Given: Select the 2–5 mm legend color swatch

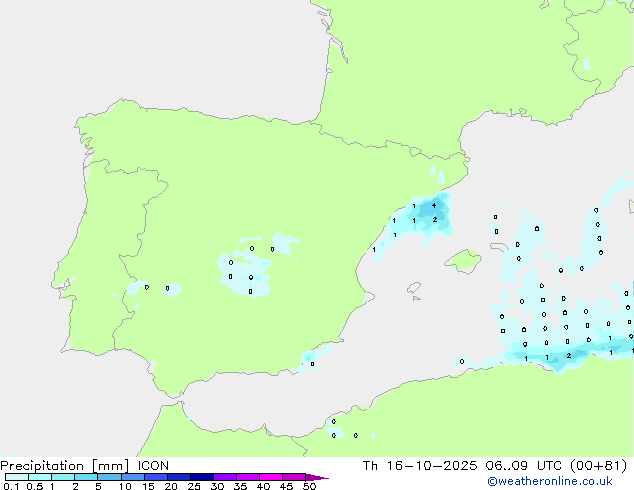Looking at the screenshot, I should (x=86, y=477).
